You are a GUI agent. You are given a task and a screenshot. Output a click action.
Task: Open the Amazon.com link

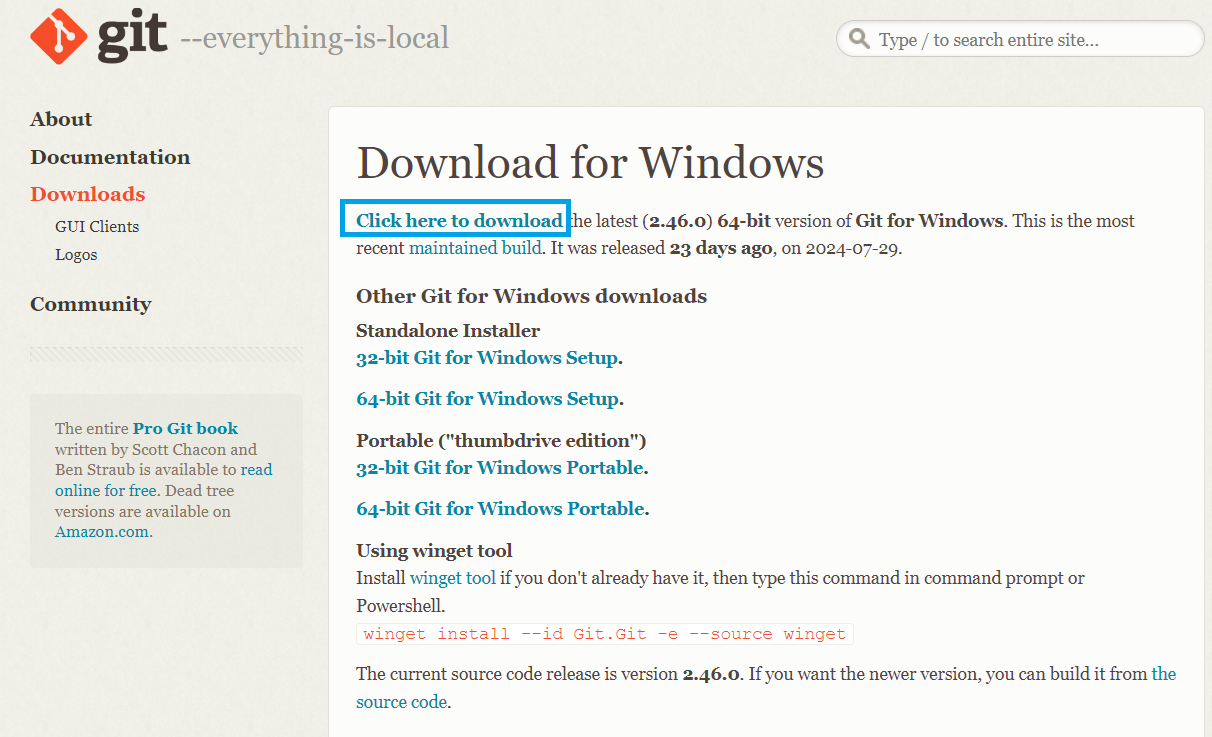[102, 532]
